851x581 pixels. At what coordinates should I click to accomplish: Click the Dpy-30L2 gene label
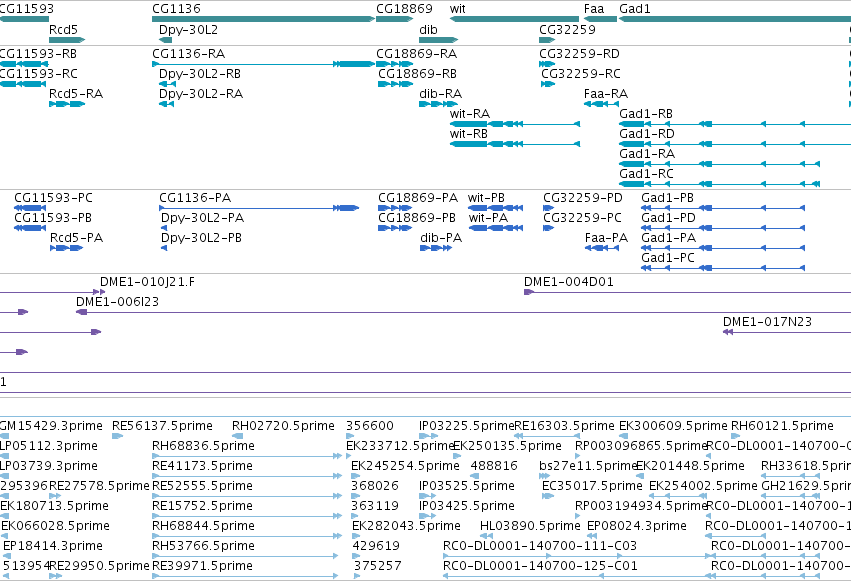tap(188, 29)
